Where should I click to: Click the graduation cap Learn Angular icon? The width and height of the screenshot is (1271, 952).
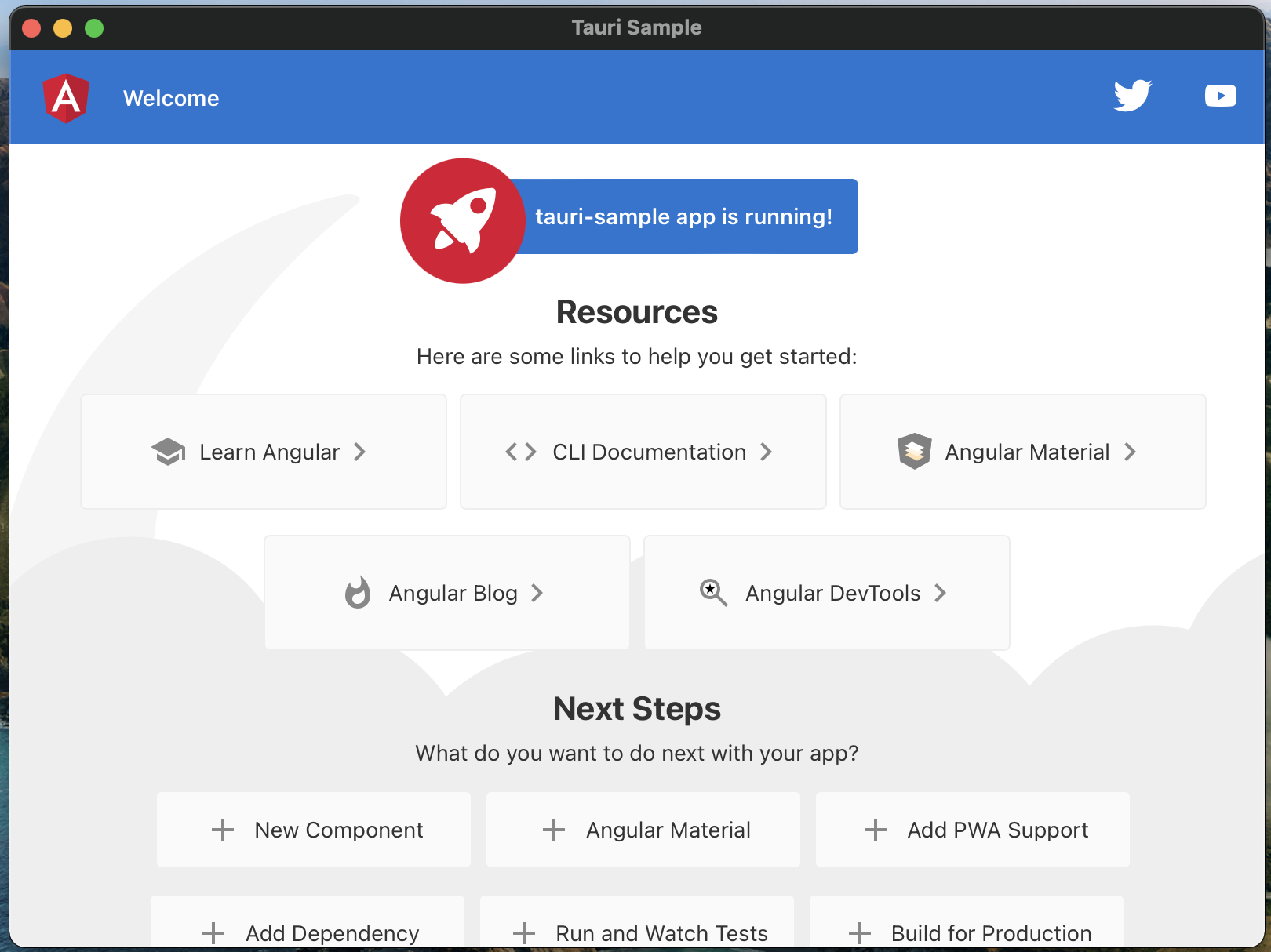click(168, 452)
